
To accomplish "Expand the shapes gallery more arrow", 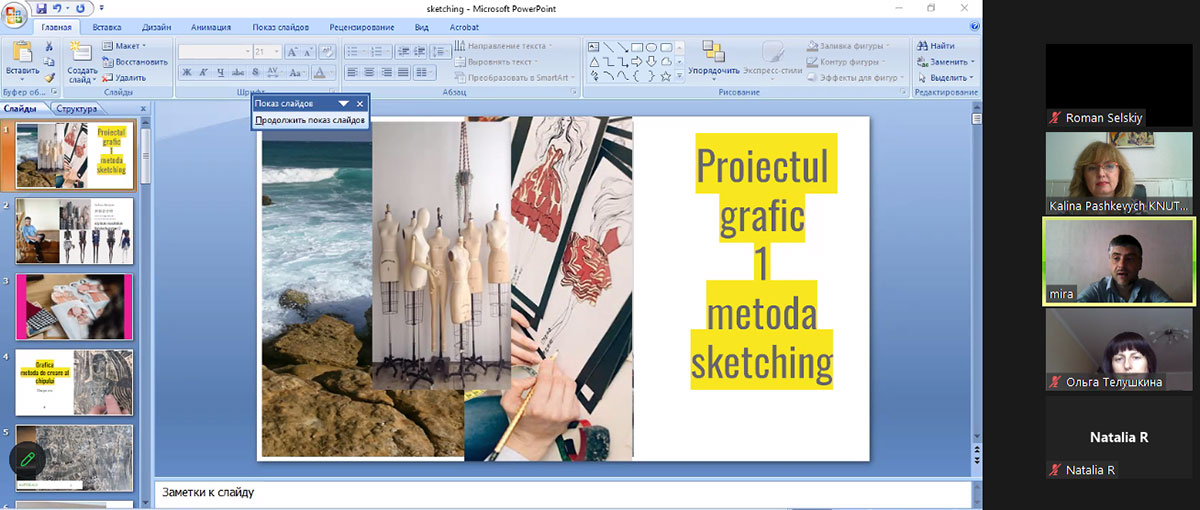I will tap(679, 76).
